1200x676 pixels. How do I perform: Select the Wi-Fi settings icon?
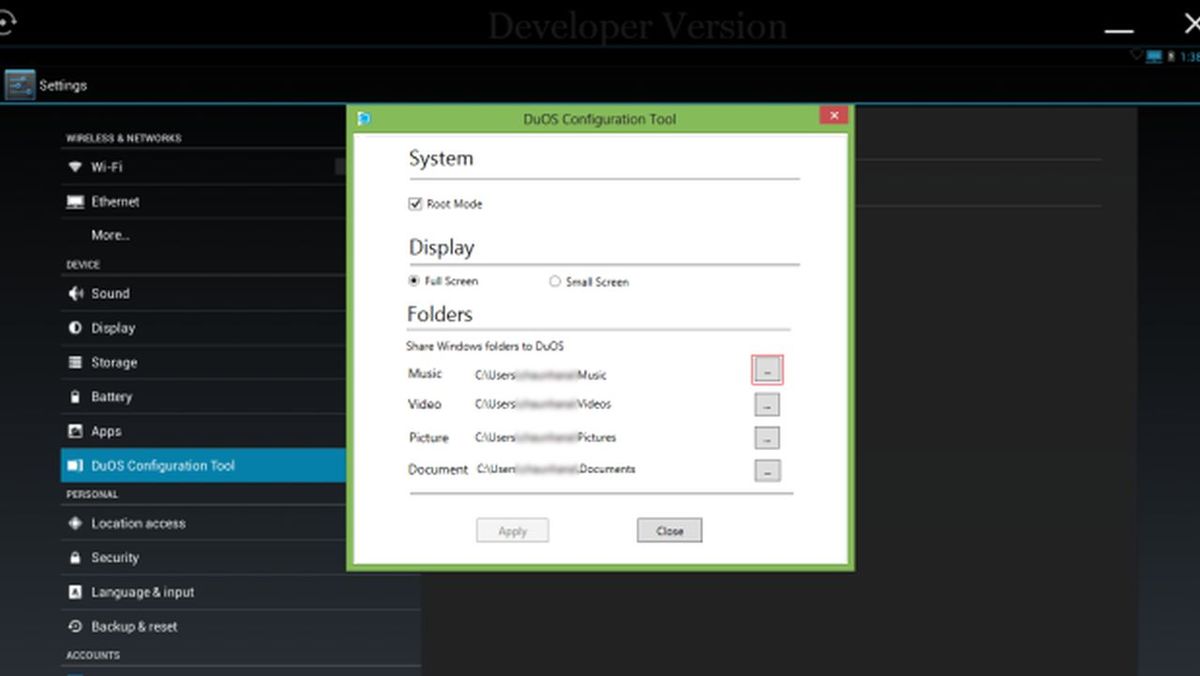[x=74, y=167]
